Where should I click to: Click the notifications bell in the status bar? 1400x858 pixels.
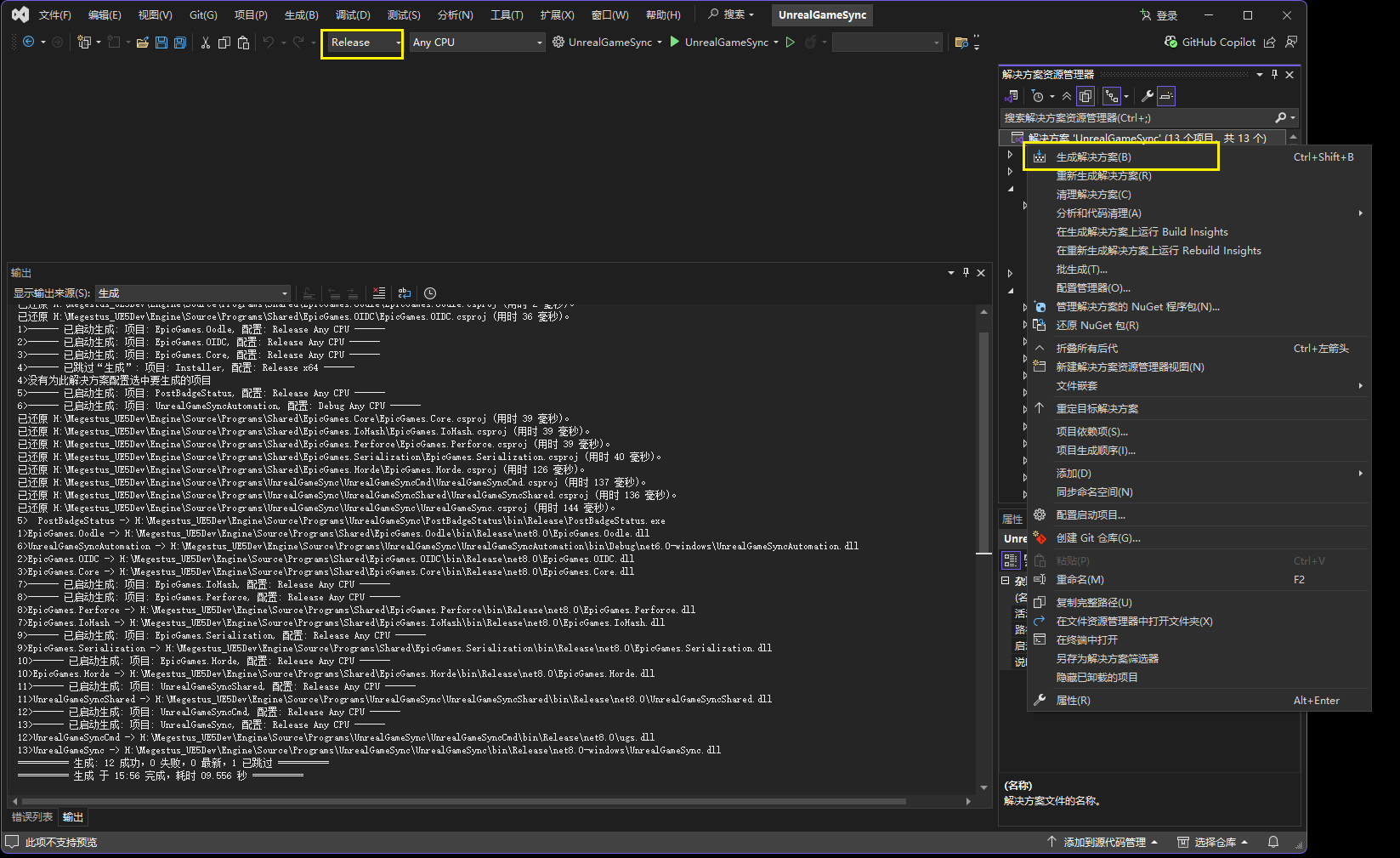(1273, 842)
